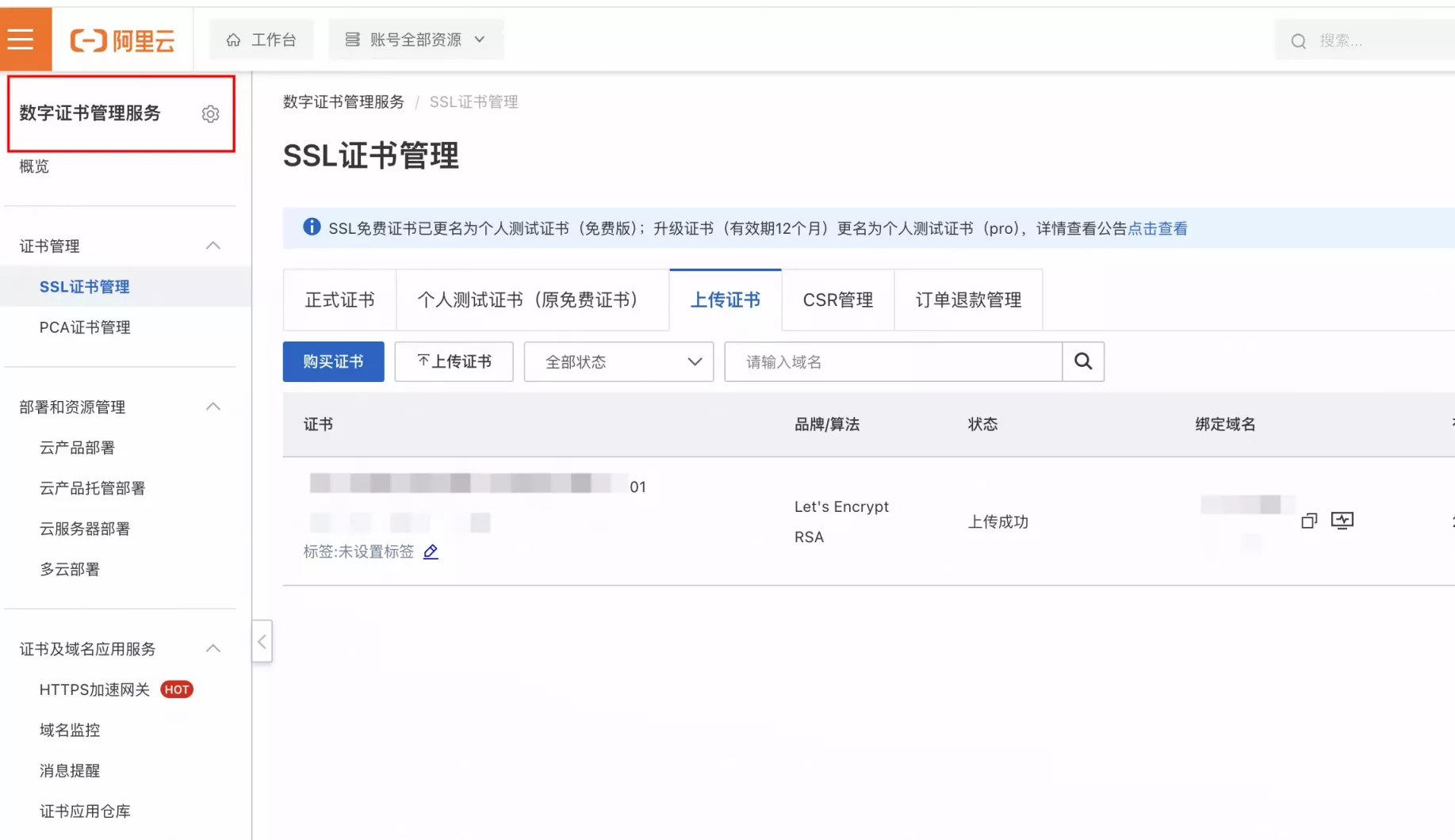Open HTTPS加速网关 in the sidebar
The image size is (1455, 840).
[94, 689]
